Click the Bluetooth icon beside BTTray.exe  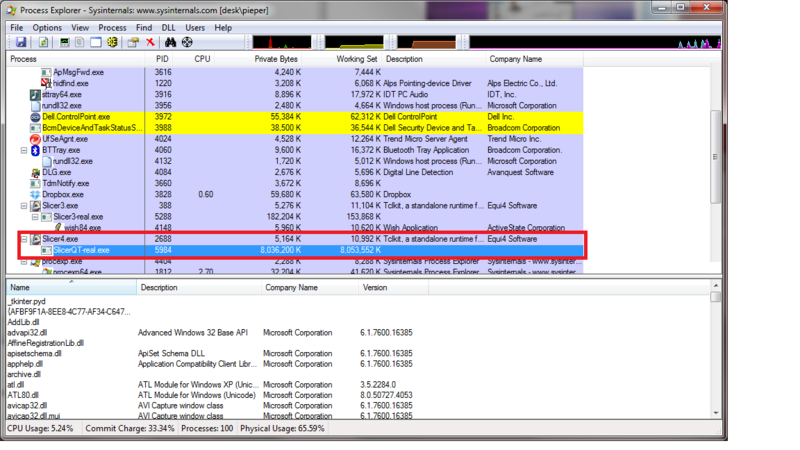click(x=35, y=150)
